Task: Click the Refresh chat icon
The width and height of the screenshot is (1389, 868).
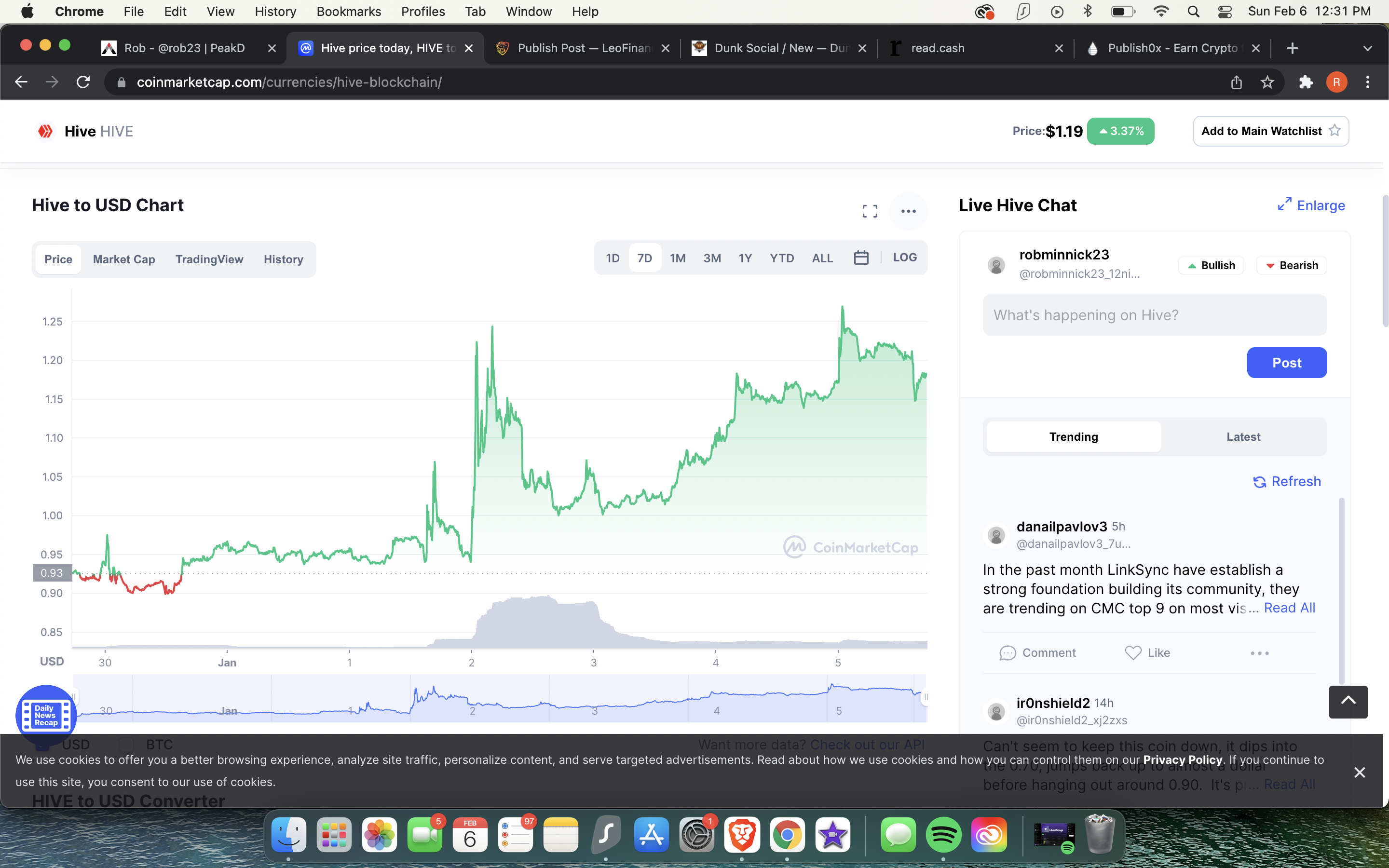Action: pos(1259,482)
